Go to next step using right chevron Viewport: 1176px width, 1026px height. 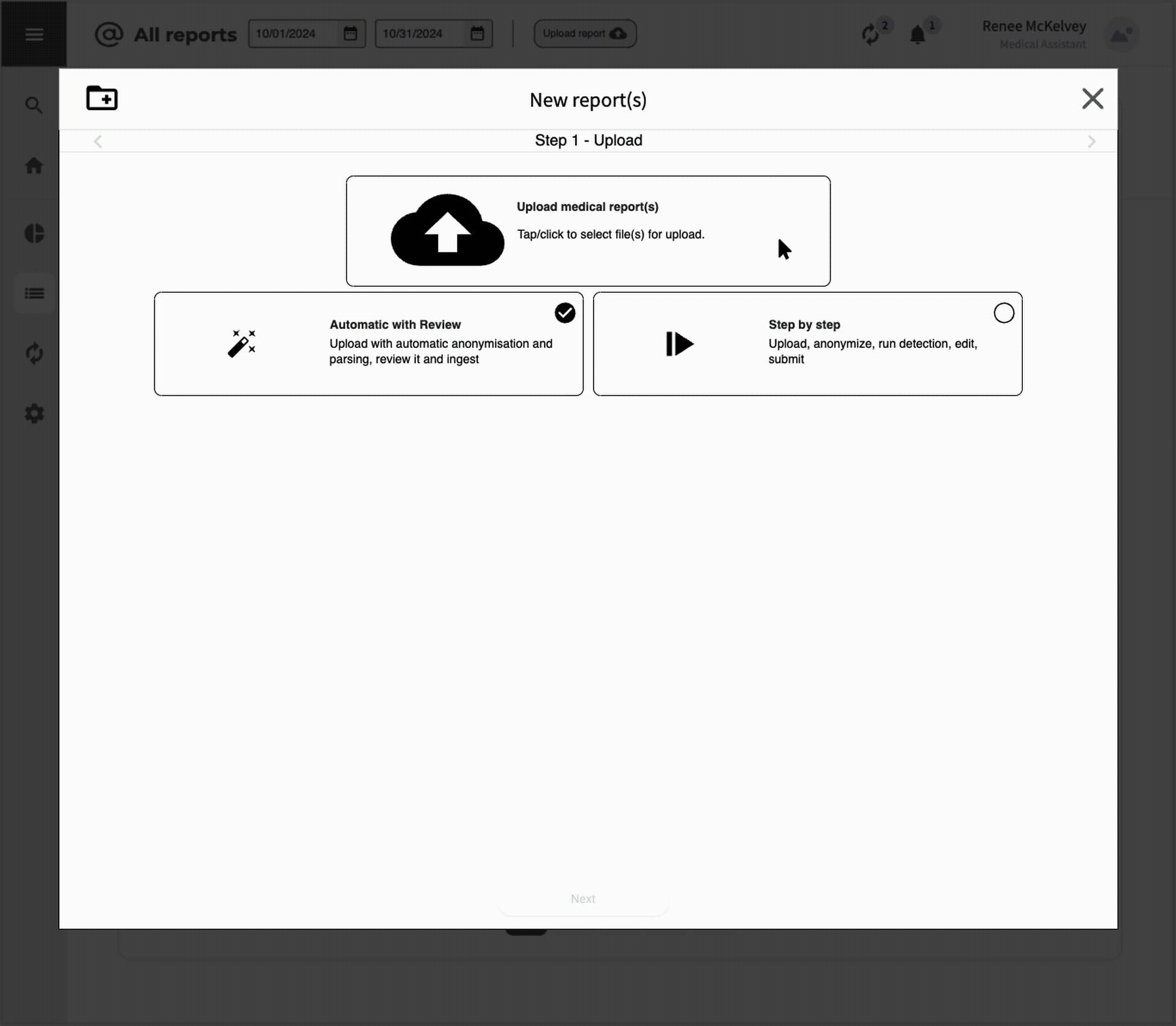[1091, 141]
